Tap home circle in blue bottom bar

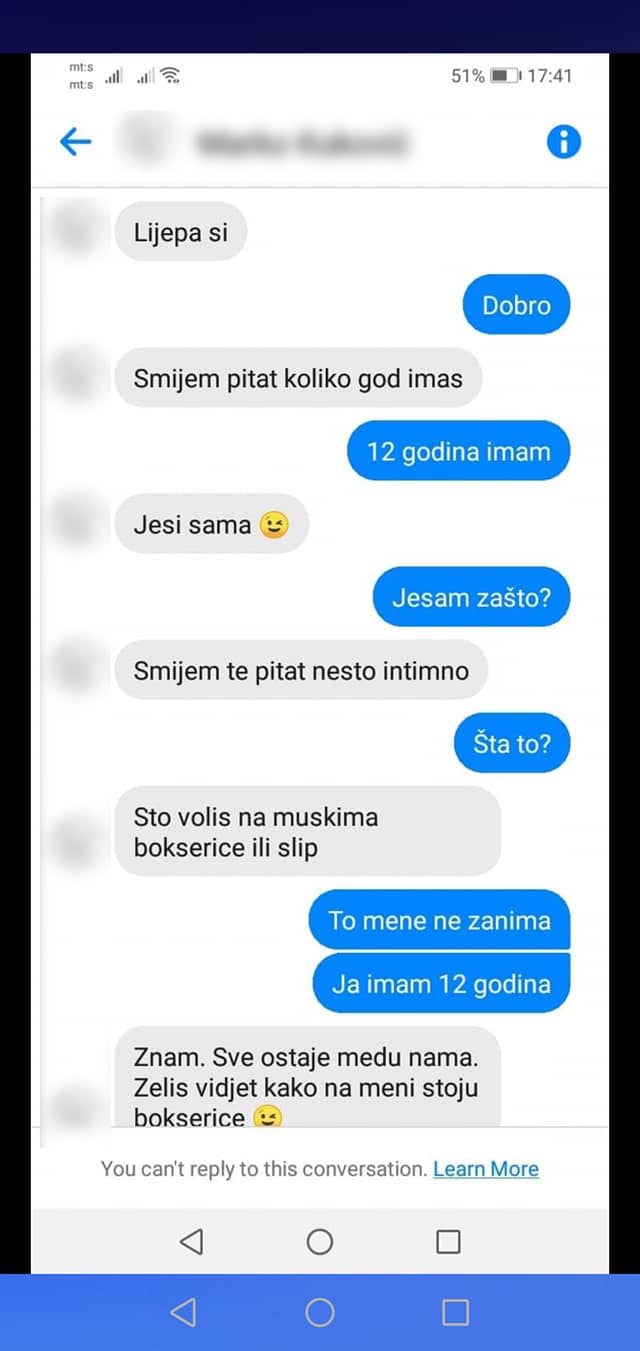click(320, 1312)
